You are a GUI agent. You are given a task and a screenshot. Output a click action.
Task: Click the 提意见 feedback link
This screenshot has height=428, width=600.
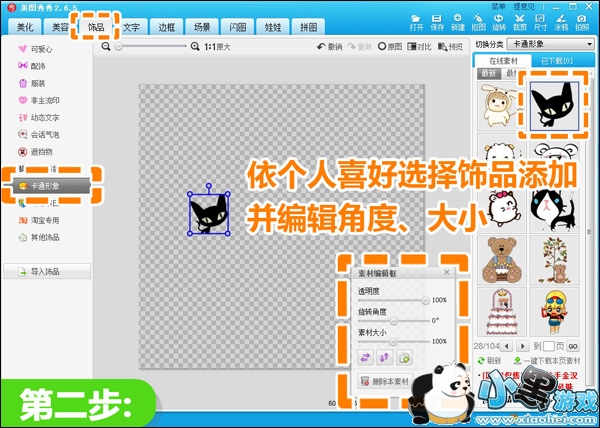click(x=524, y=7)
